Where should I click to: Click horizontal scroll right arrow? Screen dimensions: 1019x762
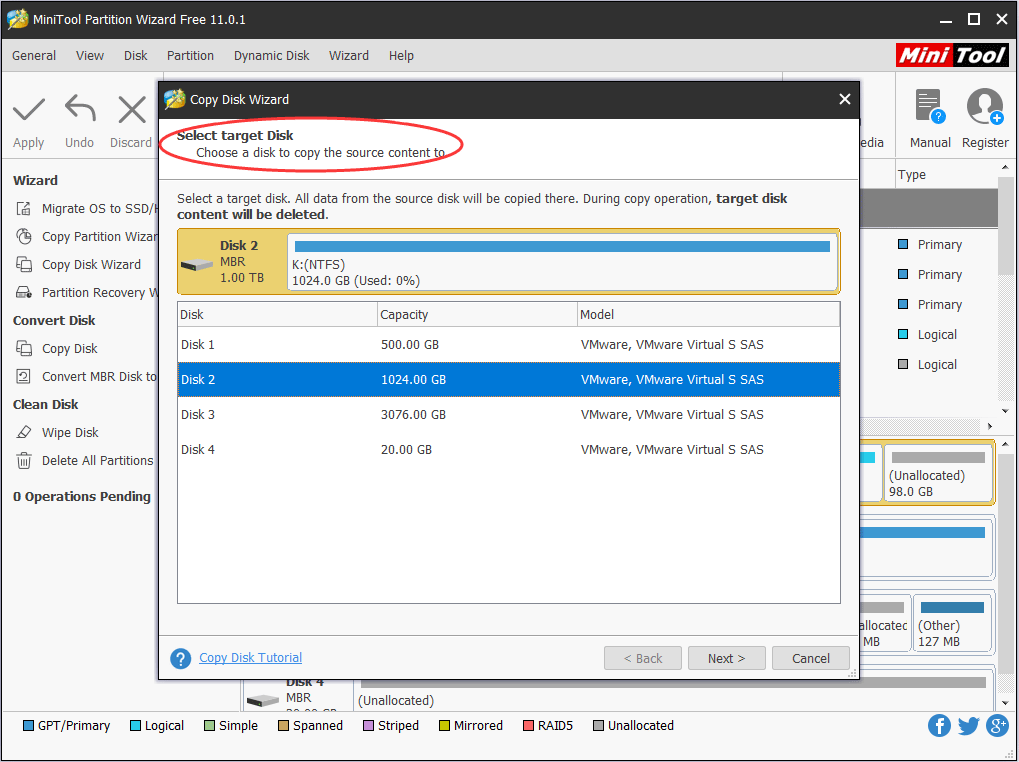990,426
